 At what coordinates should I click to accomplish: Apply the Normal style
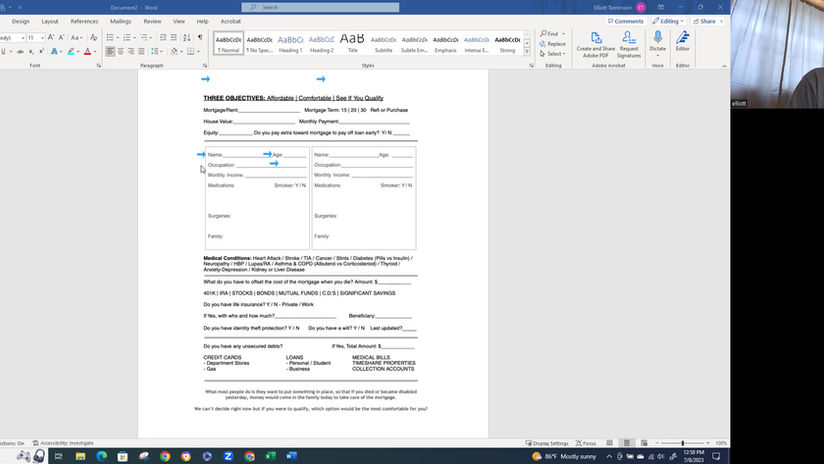[229, 43]
